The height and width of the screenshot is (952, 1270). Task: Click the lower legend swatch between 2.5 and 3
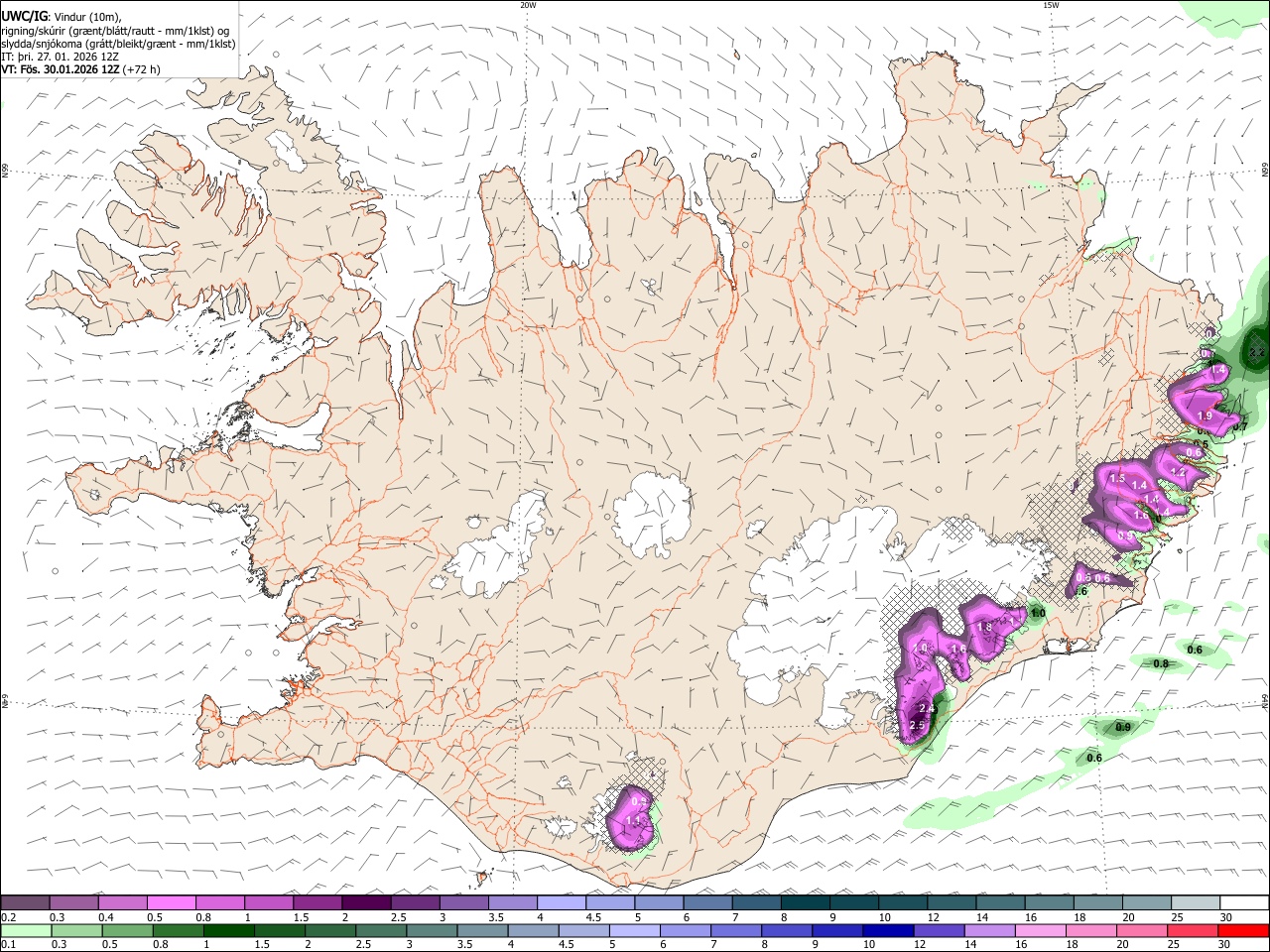tap(380, 930)
